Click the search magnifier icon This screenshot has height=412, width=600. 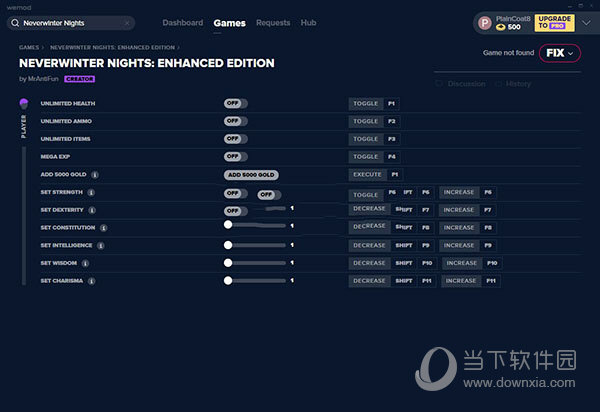point(15,22)
